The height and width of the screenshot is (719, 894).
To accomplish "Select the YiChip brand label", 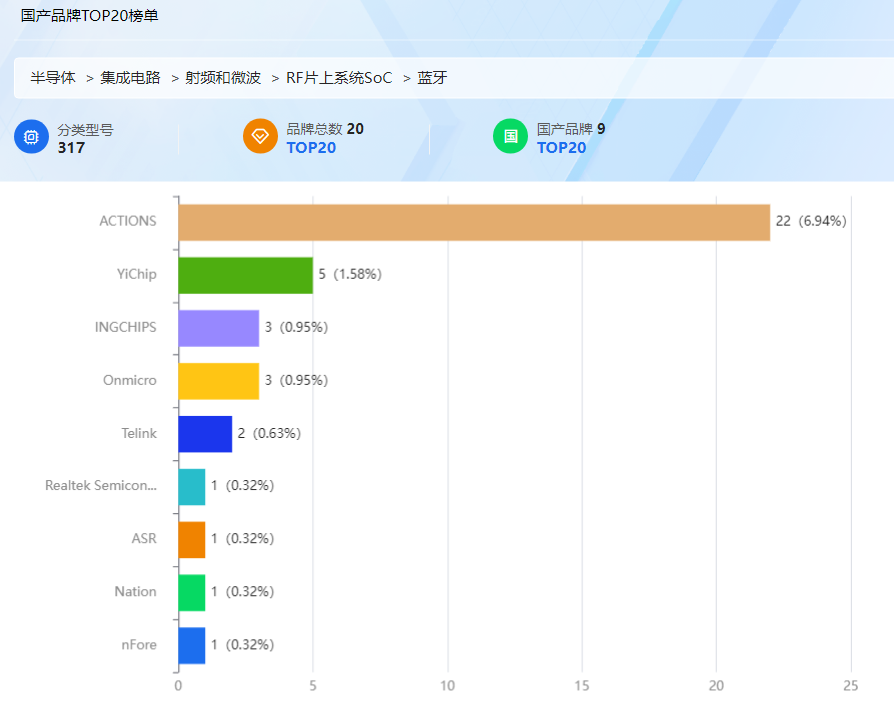I will coord(136,274).
